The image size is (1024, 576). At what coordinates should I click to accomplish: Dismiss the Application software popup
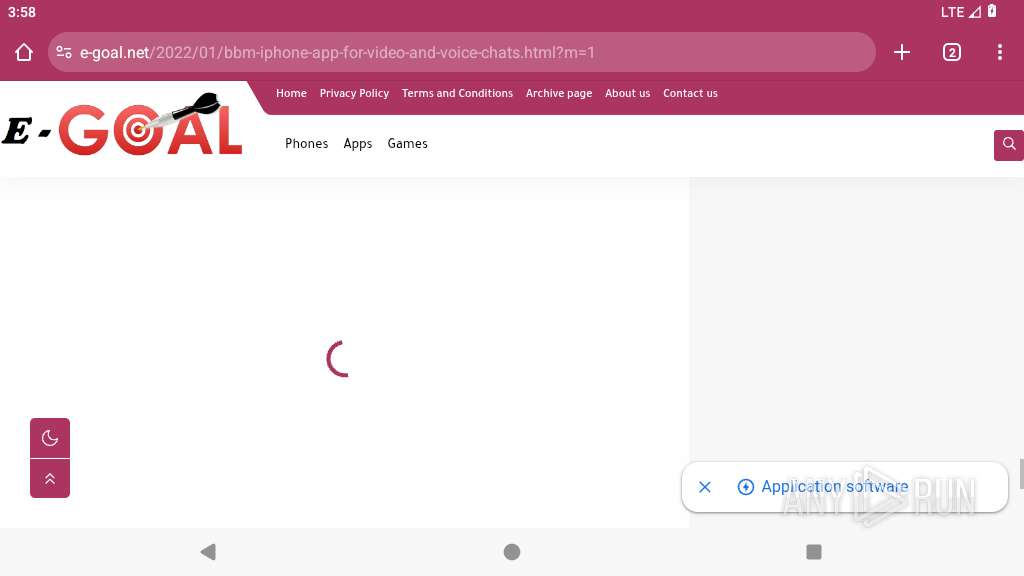point(705,487)
